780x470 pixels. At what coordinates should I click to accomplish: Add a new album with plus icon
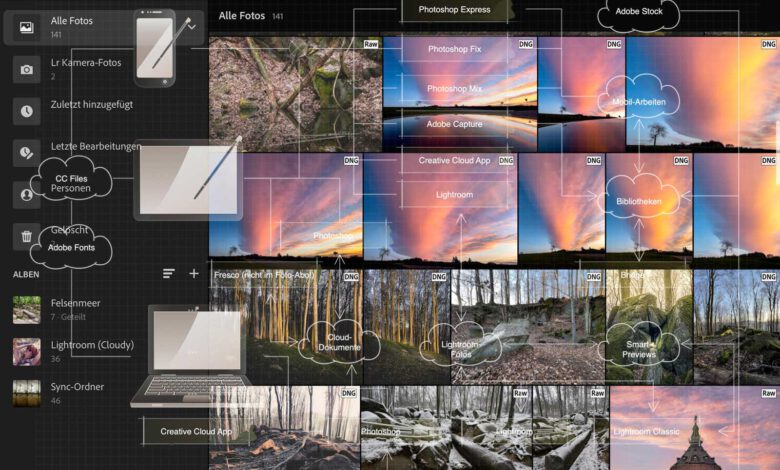point(194,274)
